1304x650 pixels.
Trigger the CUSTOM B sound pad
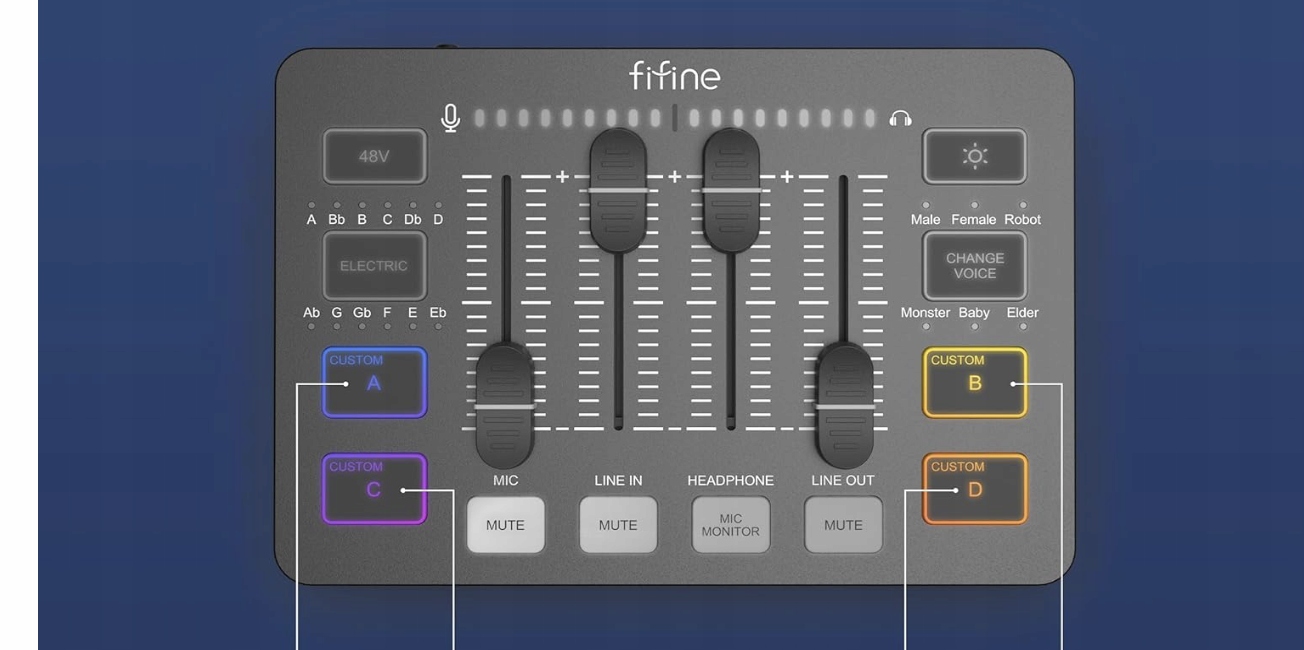[974, 382]
